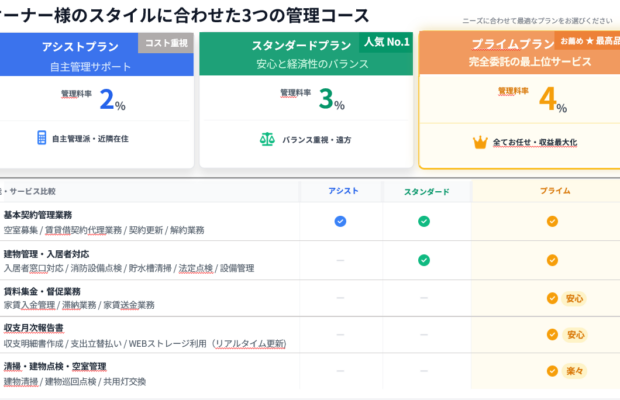
Task: Click the アシスト column header in the comparison table
Action: point(343,191)
